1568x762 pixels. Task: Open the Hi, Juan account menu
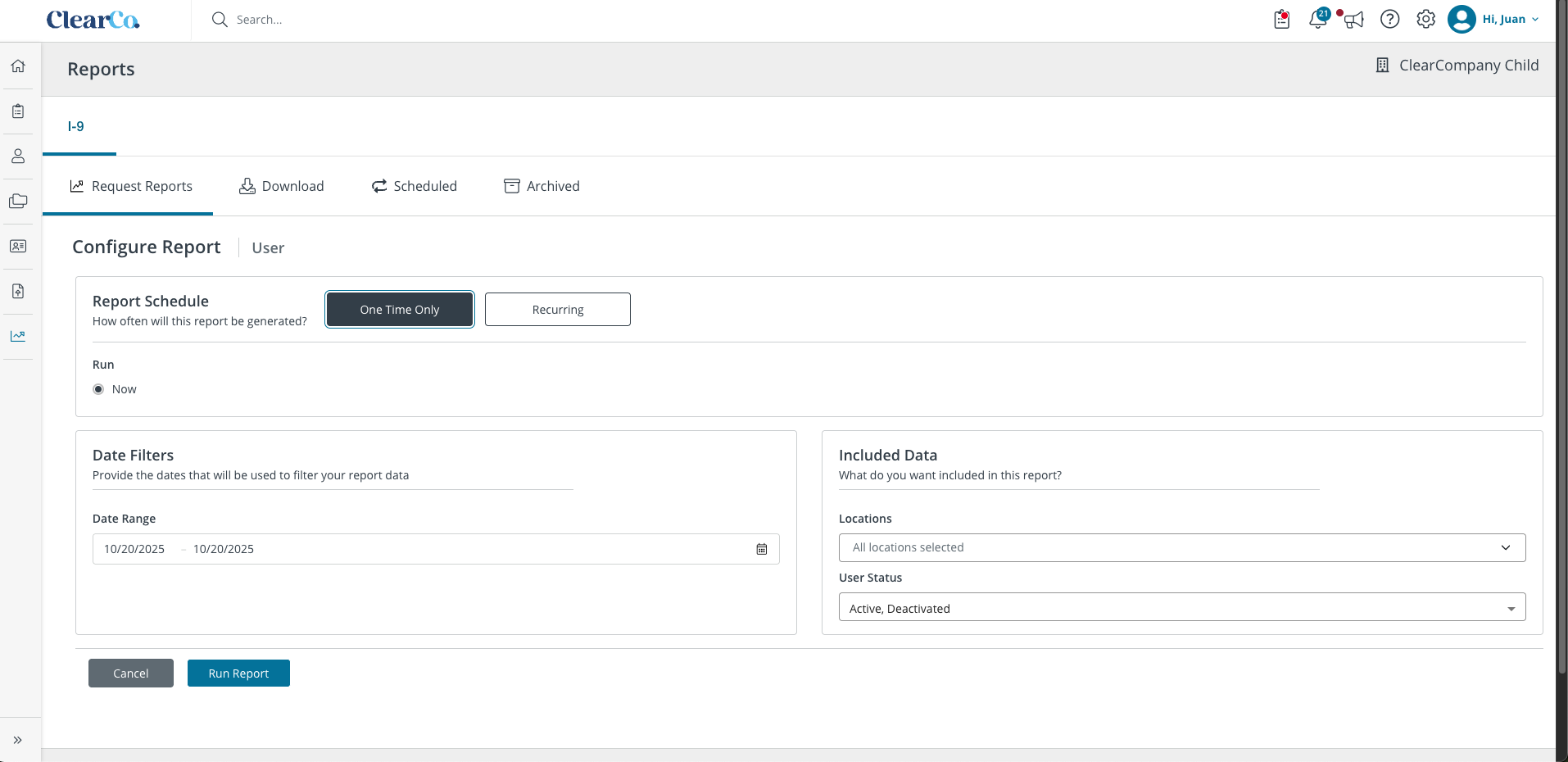[1510, 19]
